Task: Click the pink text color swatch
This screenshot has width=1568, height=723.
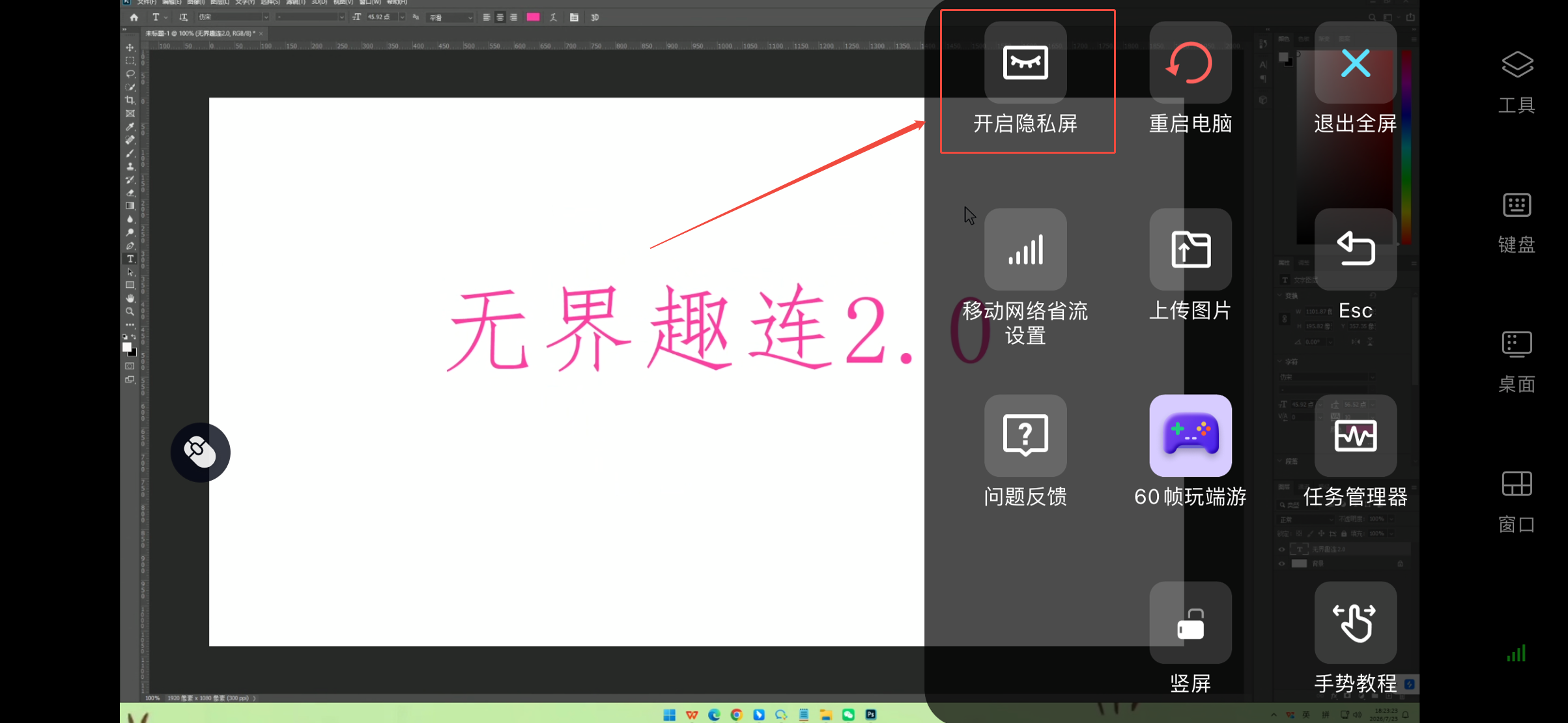Action: click(x=534, y=18)
